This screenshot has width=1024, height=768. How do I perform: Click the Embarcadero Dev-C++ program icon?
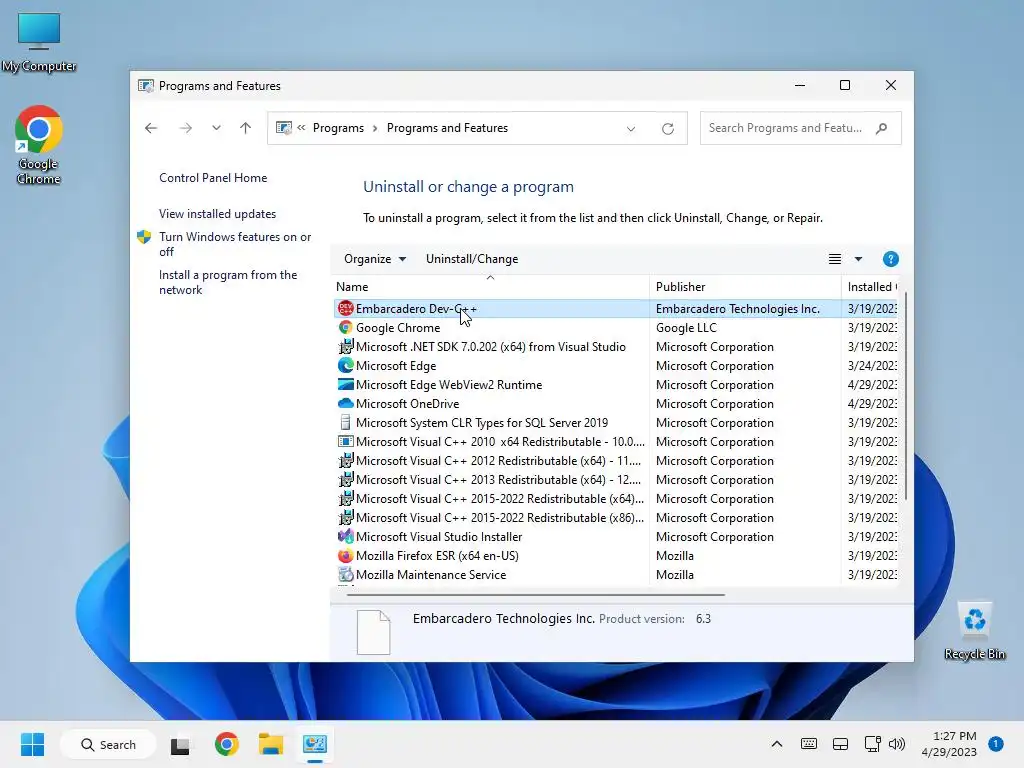(345, 308)
